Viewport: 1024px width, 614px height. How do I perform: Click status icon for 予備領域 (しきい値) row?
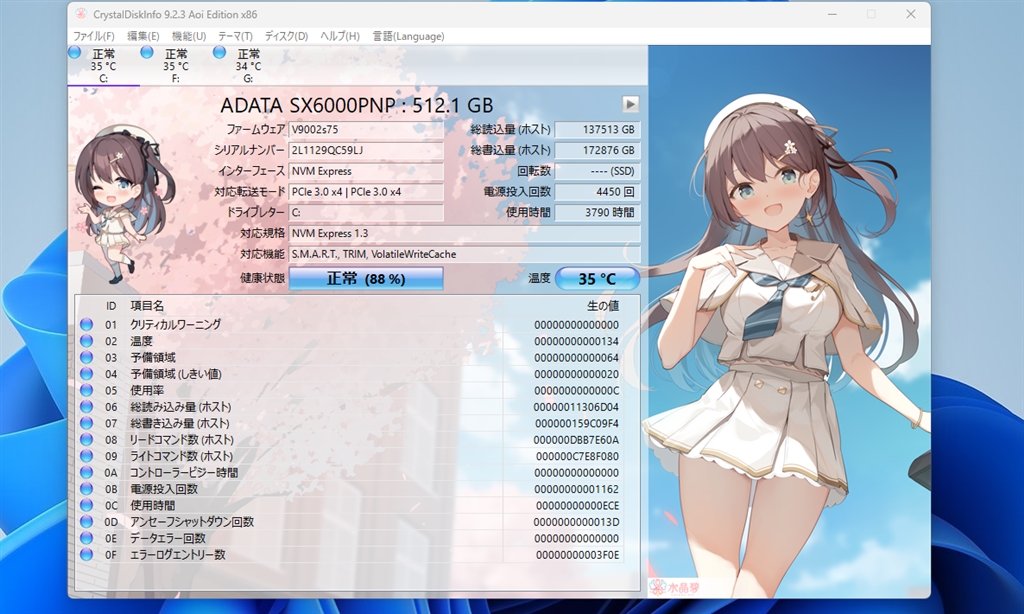(86, 374)
